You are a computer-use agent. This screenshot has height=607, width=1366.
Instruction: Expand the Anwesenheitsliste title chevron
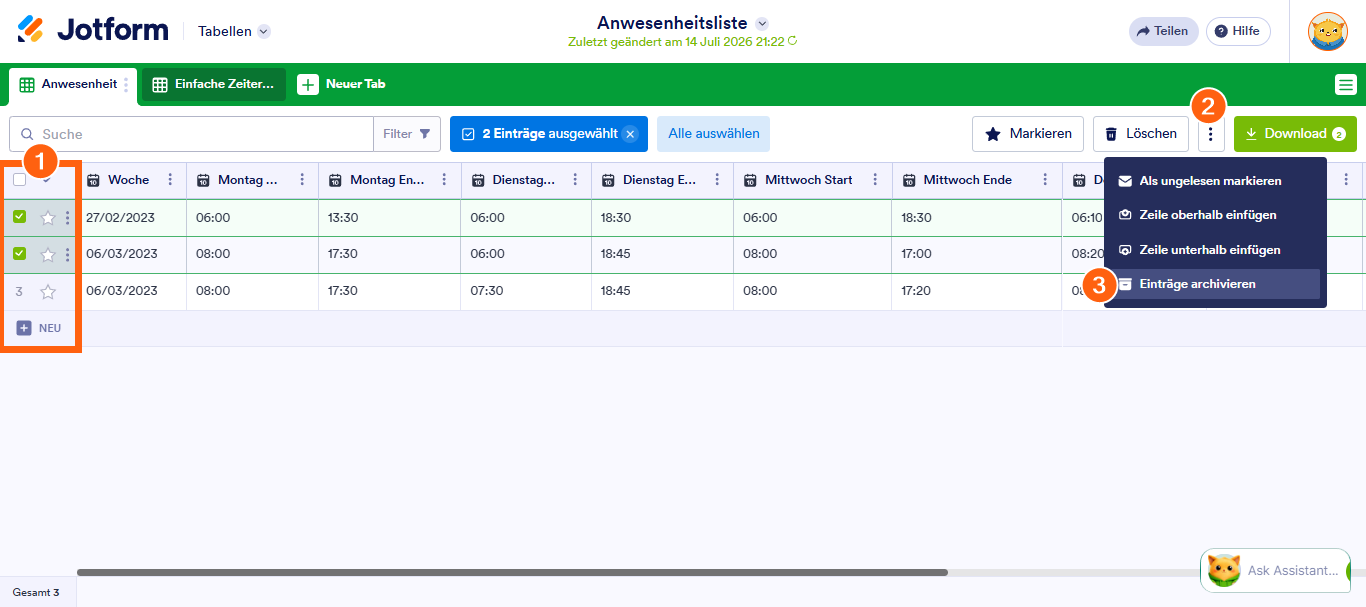tap(762, 23)
